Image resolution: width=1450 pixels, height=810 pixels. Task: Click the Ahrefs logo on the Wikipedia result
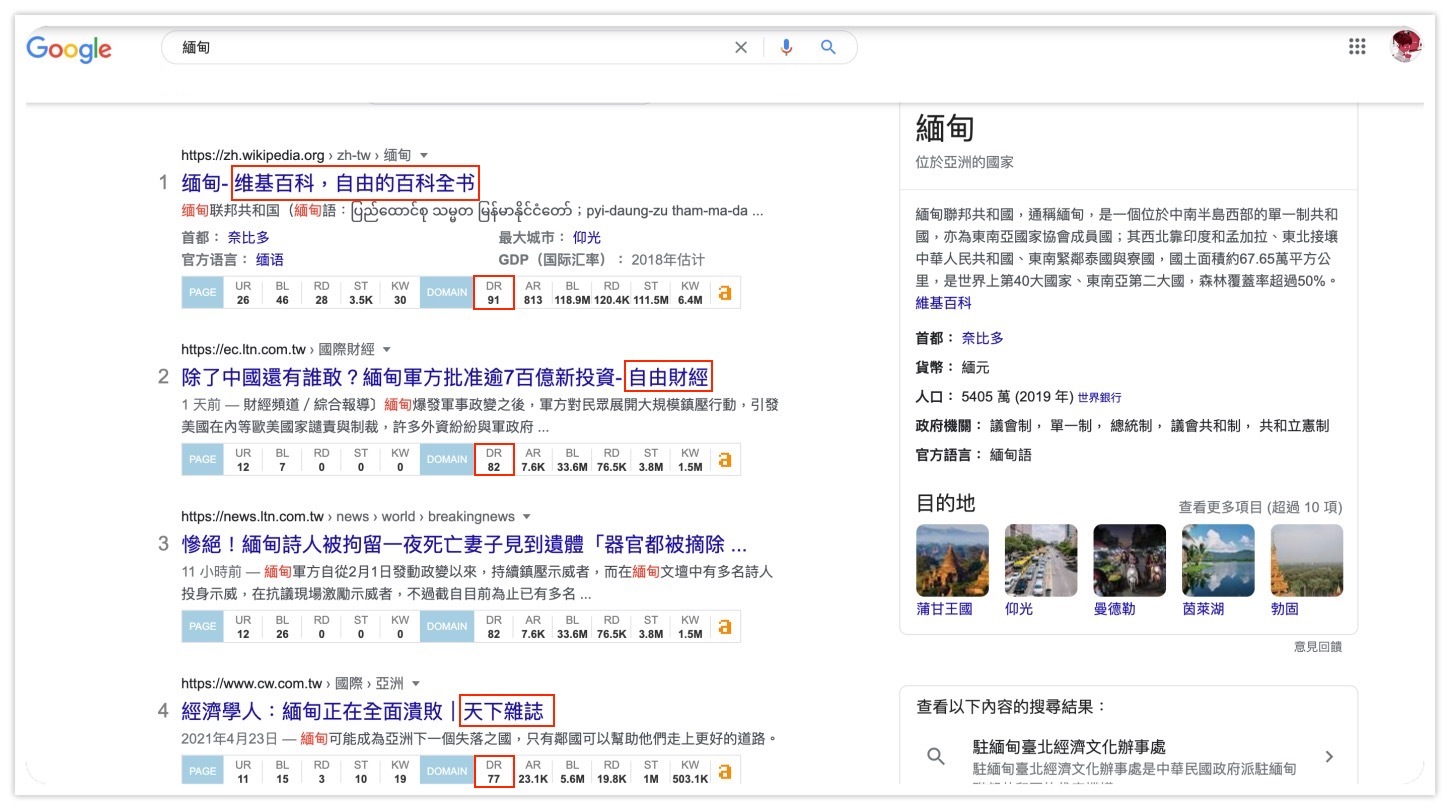pos(727,292)
